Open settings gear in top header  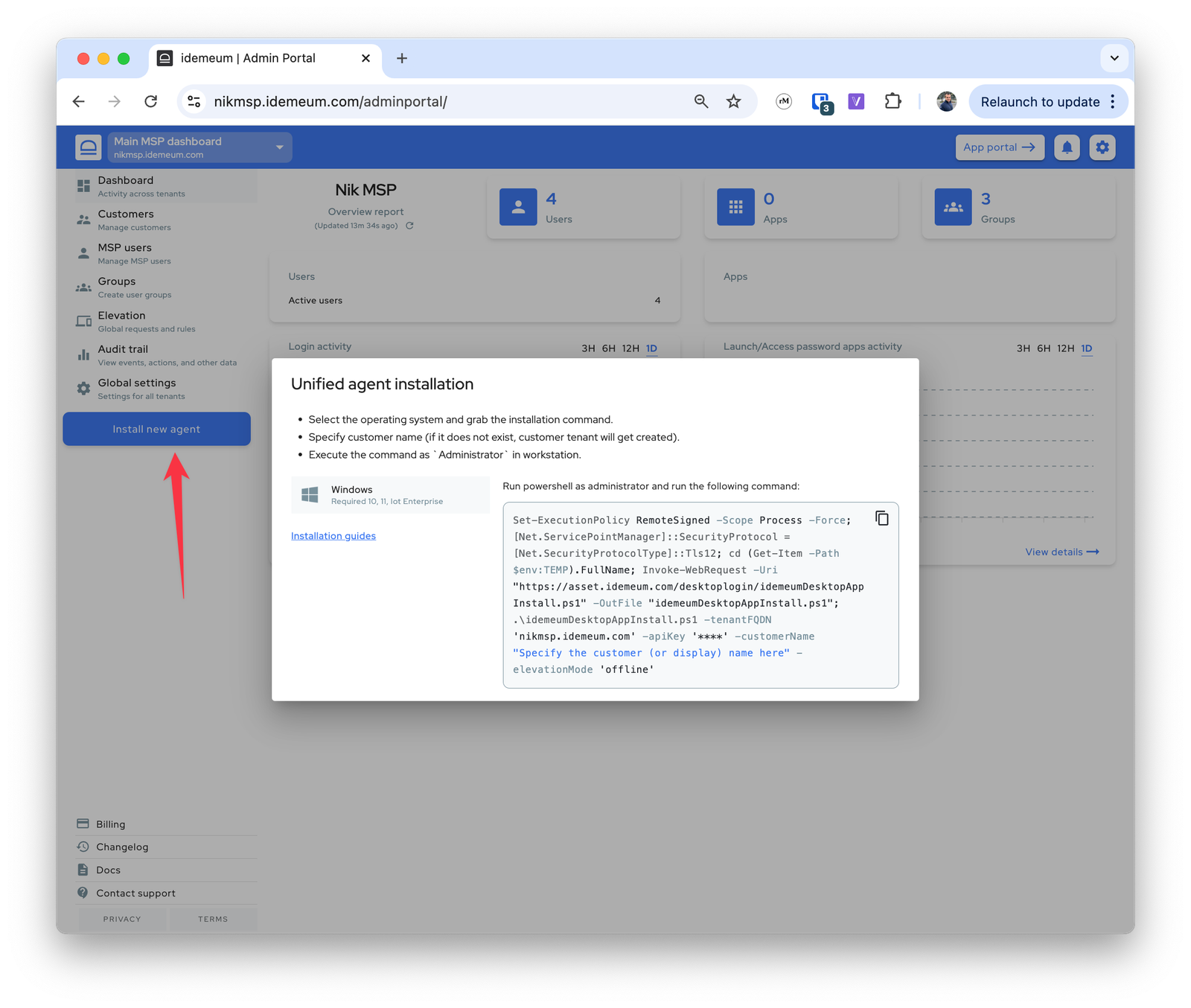[x=1102, y=147]
